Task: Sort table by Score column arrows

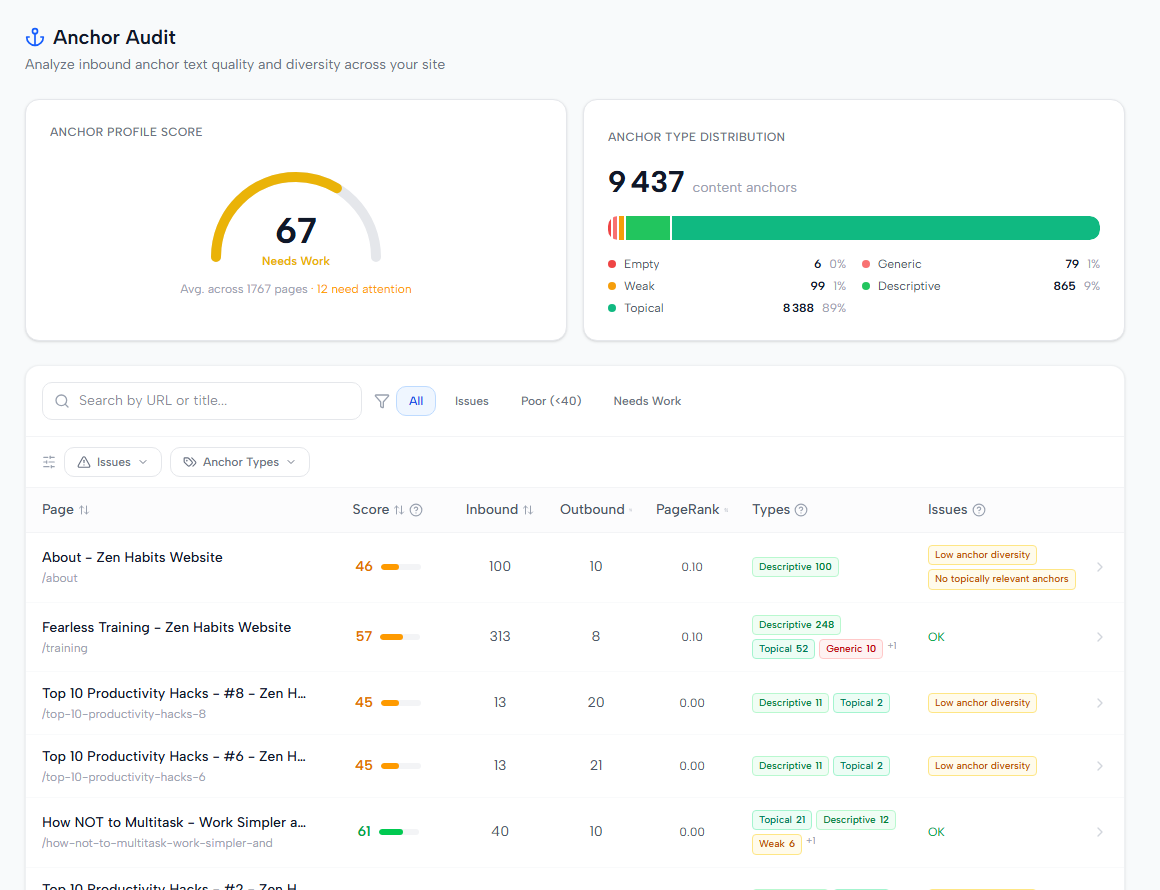Action: click(x=399, y=510)
